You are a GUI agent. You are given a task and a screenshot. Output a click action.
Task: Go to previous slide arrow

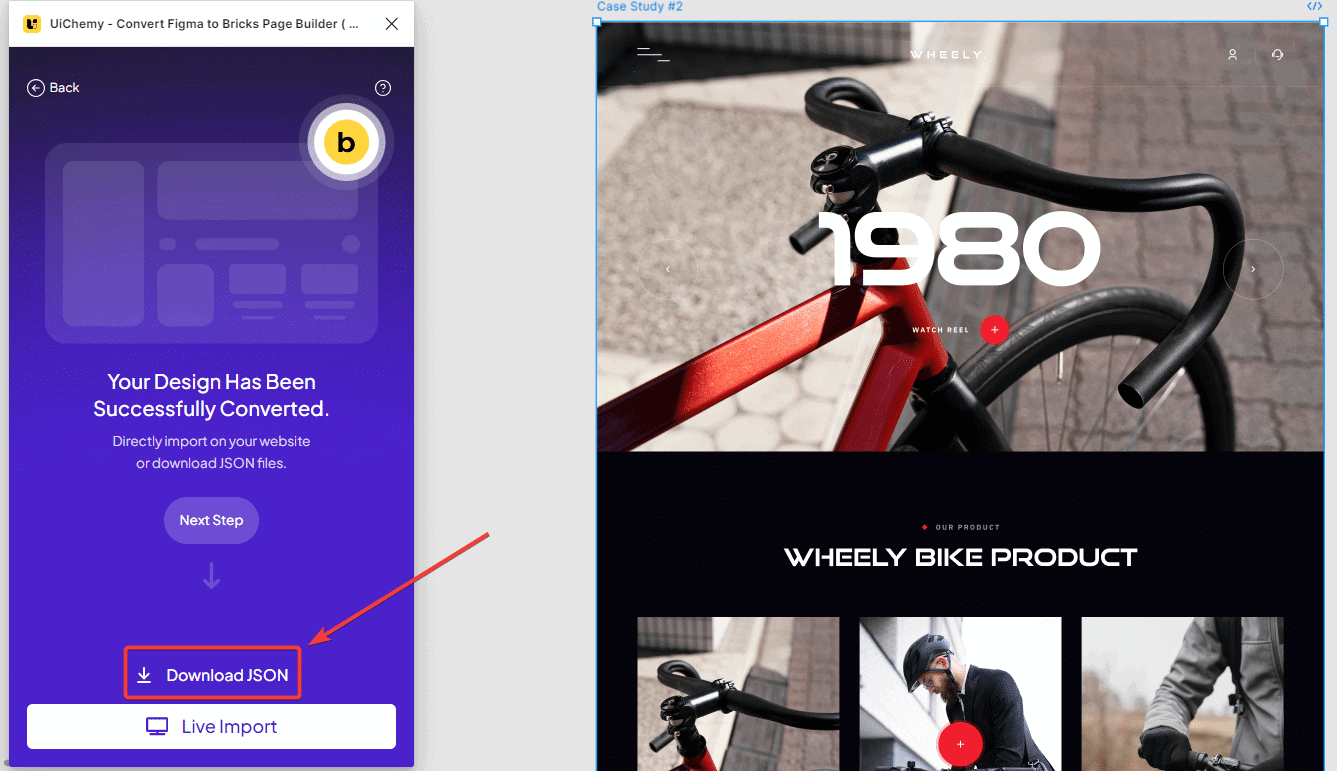pos(667,269)
